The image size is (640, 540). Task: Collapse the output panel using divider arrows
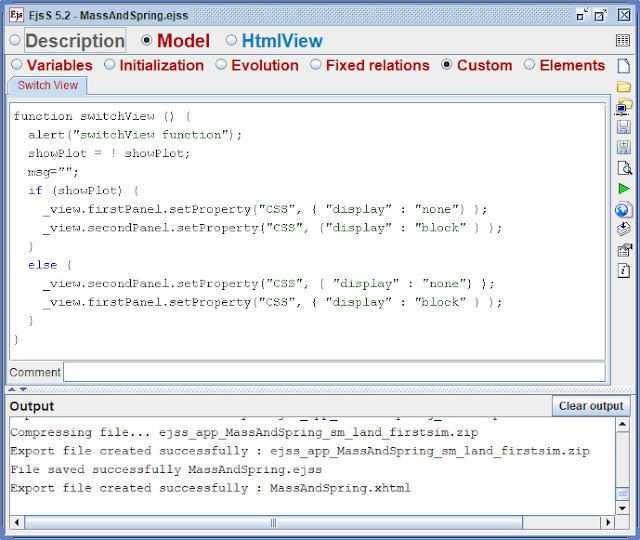coord(23,389)
